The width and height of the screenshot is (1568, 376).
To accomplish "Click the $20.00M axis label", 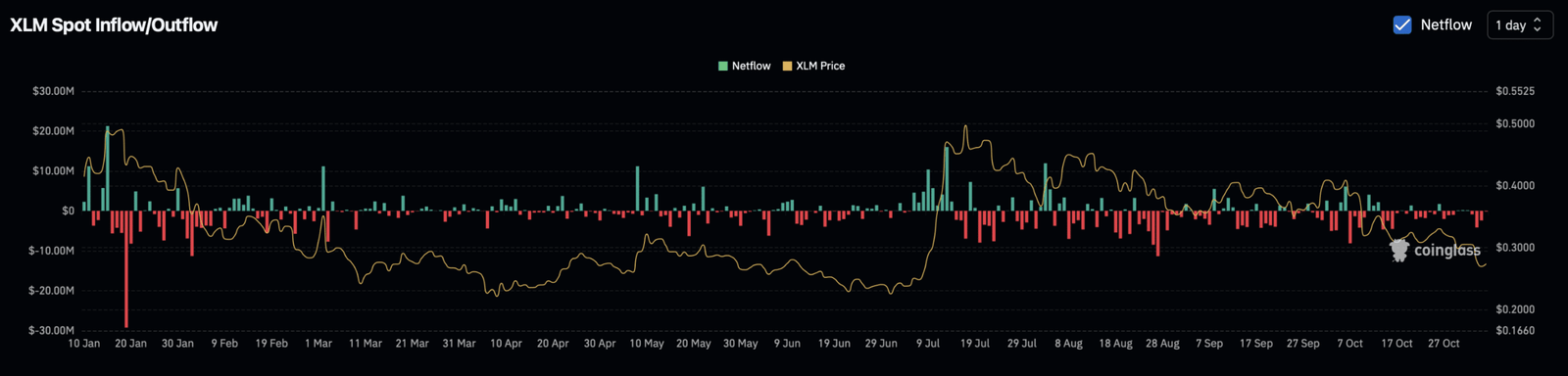I will [x=53, y=131].
